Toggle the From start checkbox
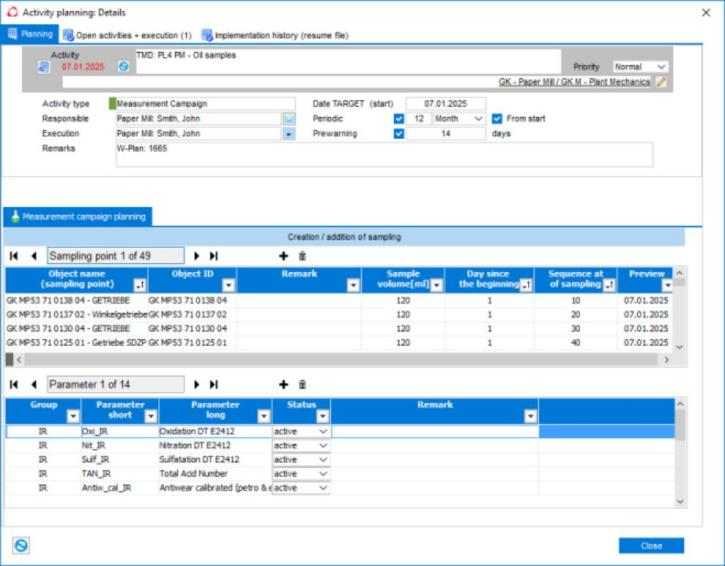Image resolution: width=725 pixels, height=566 pixels. coord(497,119)
